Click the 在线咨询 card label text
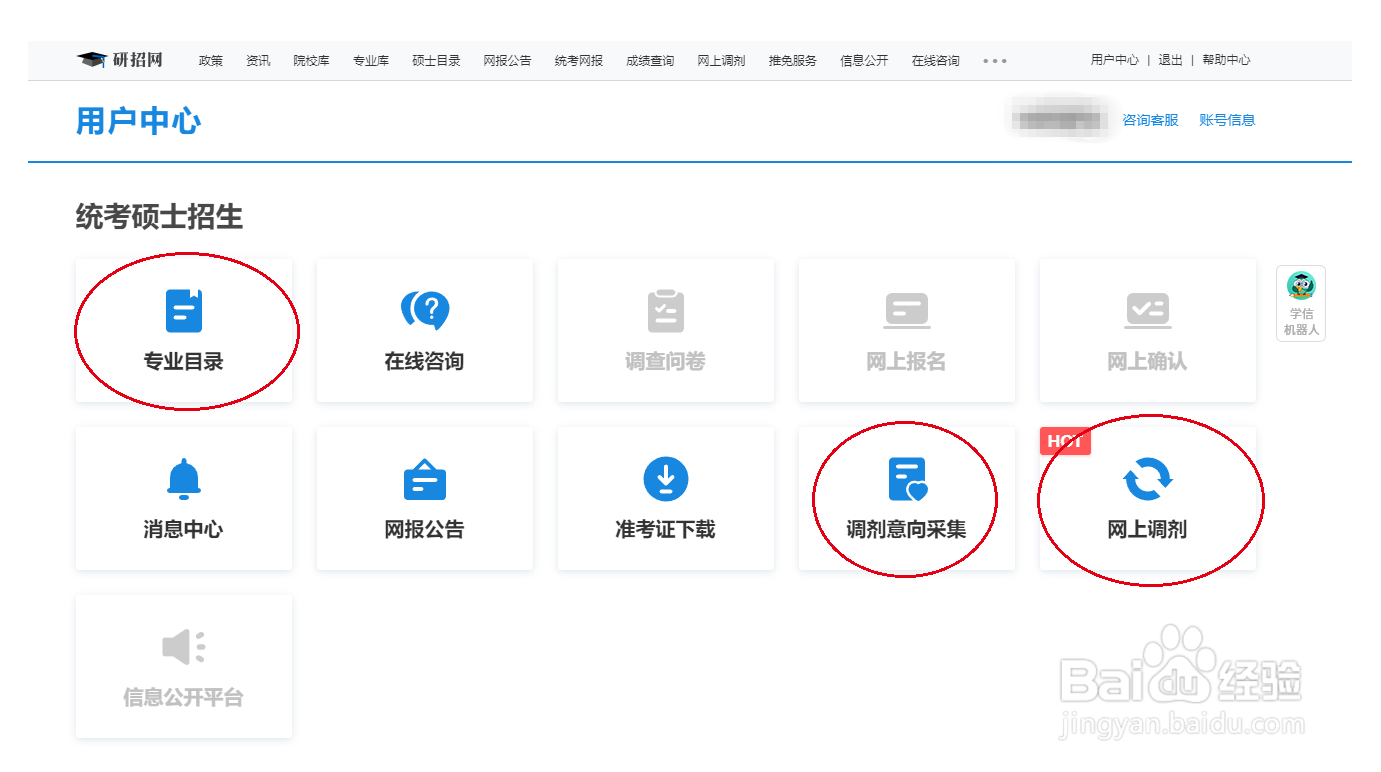This screenshot has height=772, width=1381. 425,362
